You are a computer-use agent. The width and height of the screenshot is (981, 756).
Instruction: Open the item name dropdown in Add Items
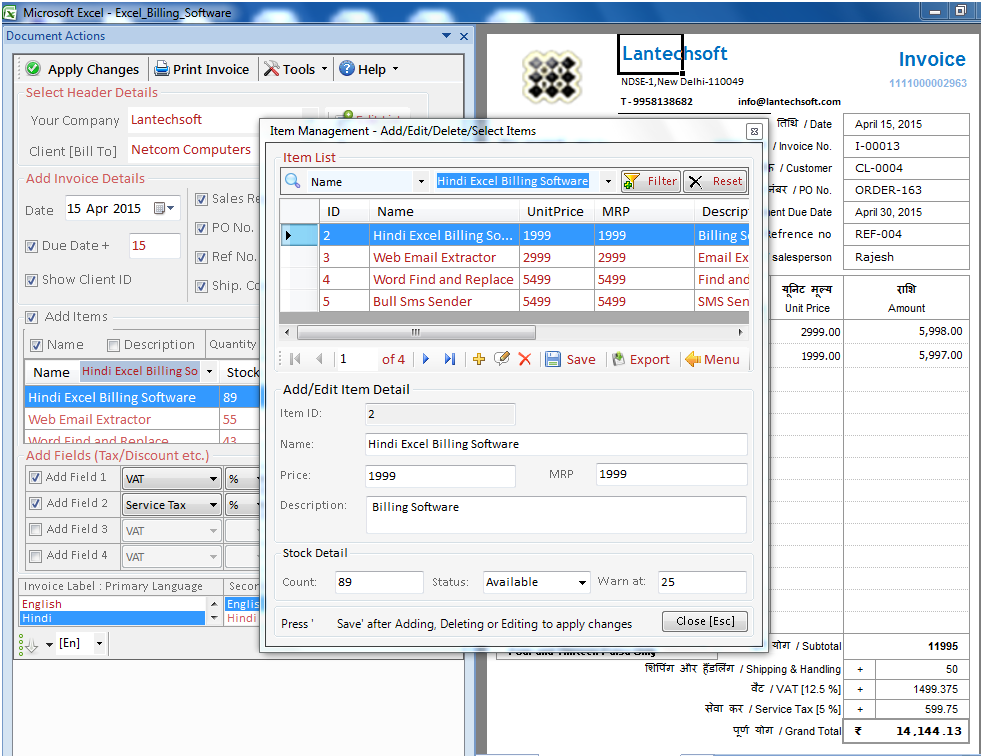point(209,371)
